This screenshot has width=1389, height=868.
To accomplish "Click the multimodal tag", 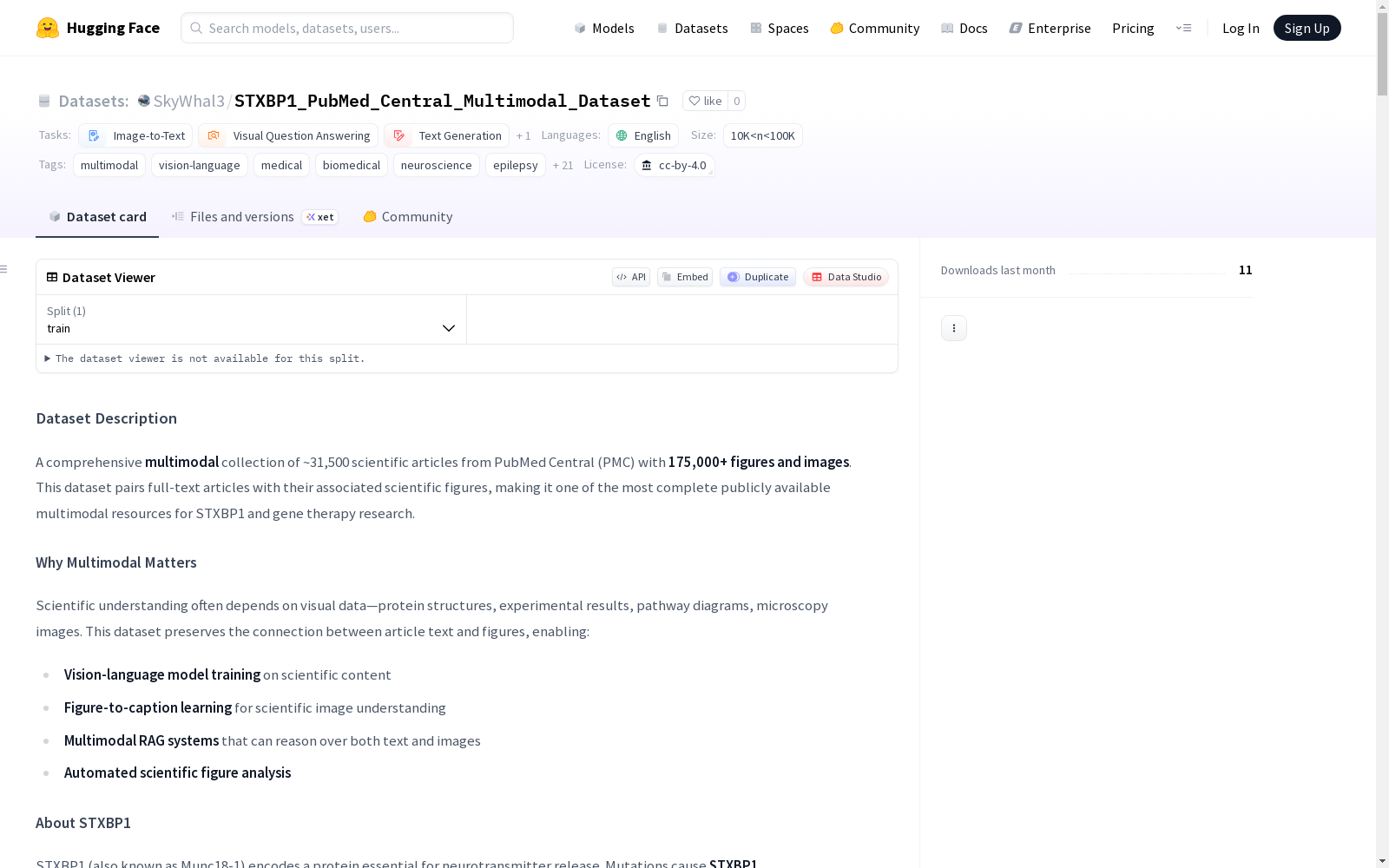I will 109,165.
